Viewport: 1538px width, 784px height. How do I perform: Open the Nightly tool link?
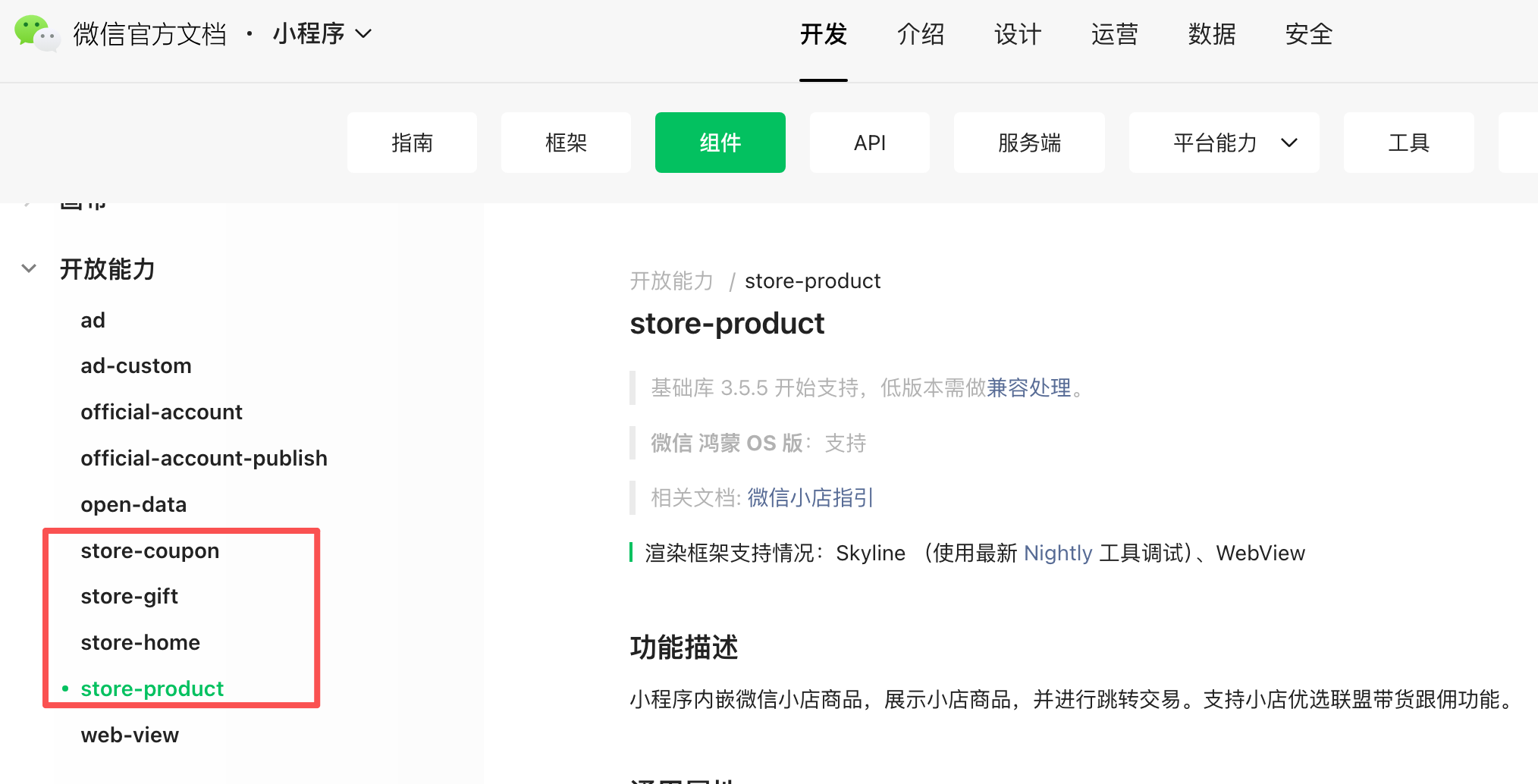pos(1058,554)
